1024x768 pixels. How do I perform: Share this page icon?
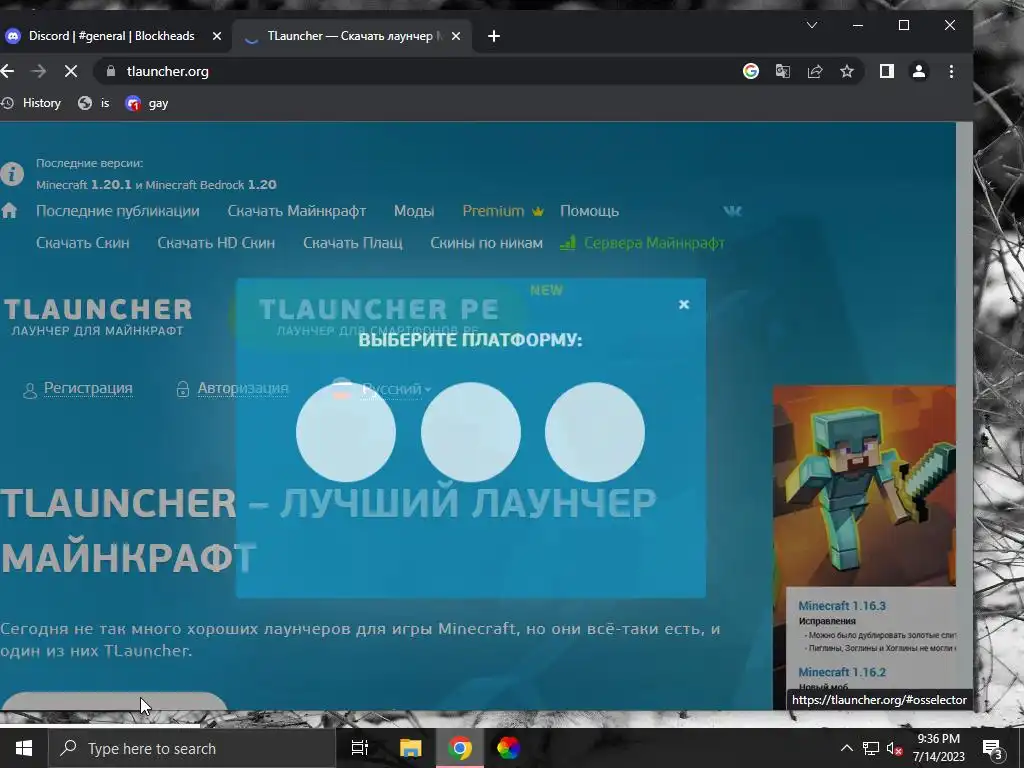pyautogui.click(x=815, y=71)
